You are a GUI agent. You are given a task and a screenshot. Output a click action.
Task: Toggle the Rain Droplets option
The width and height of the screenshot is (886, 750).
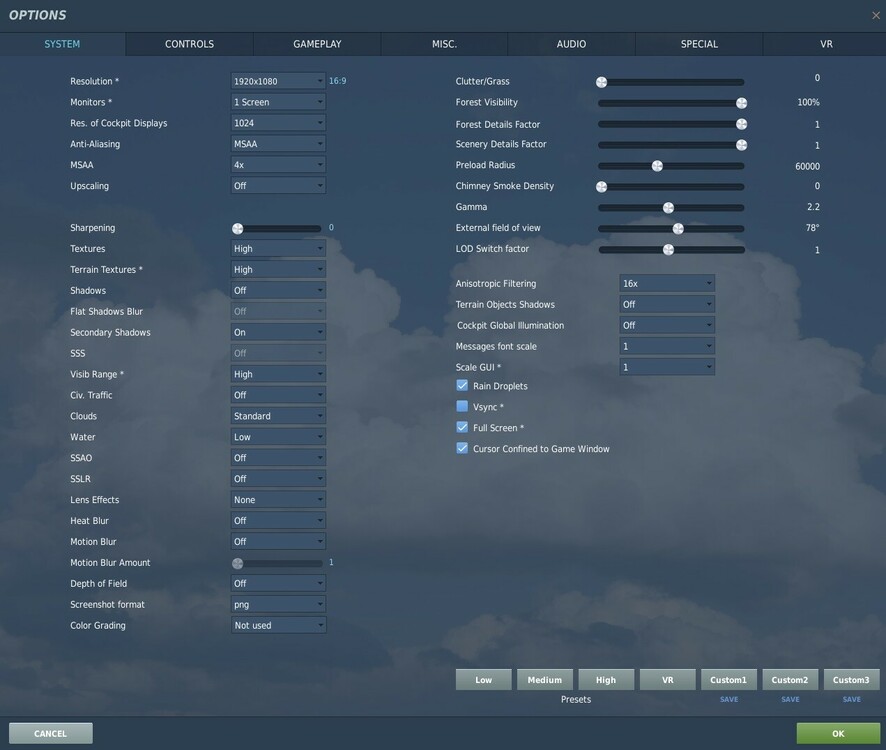(x=461, y=385)
